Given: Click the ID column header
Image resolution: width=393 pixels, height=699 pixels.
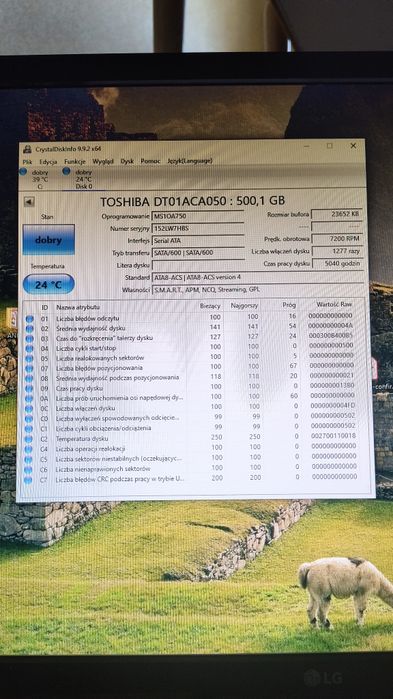Looking at the screenshot, I should [45, 308].
